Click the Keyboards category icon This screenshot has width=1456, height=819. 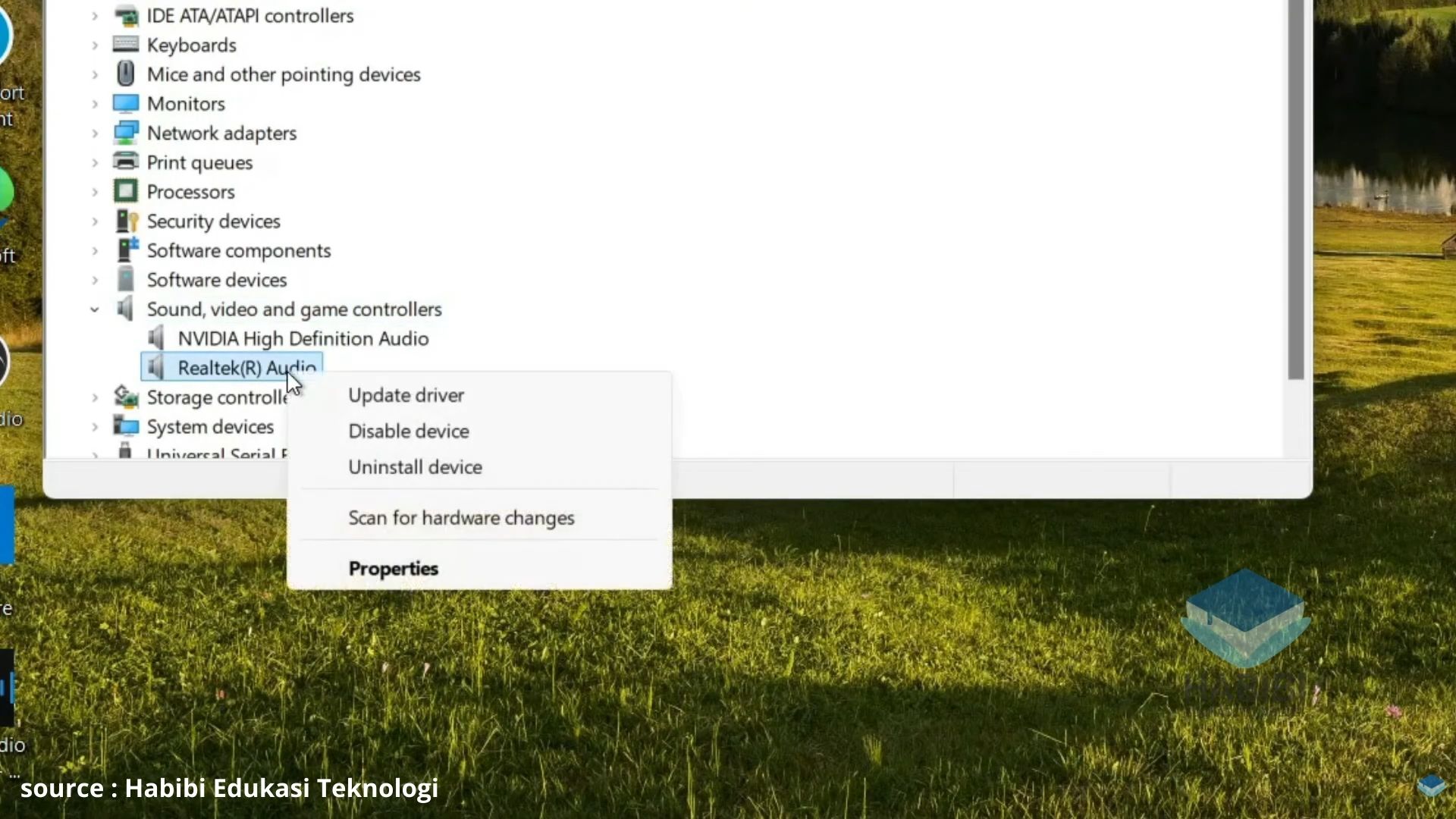[126, 44]
